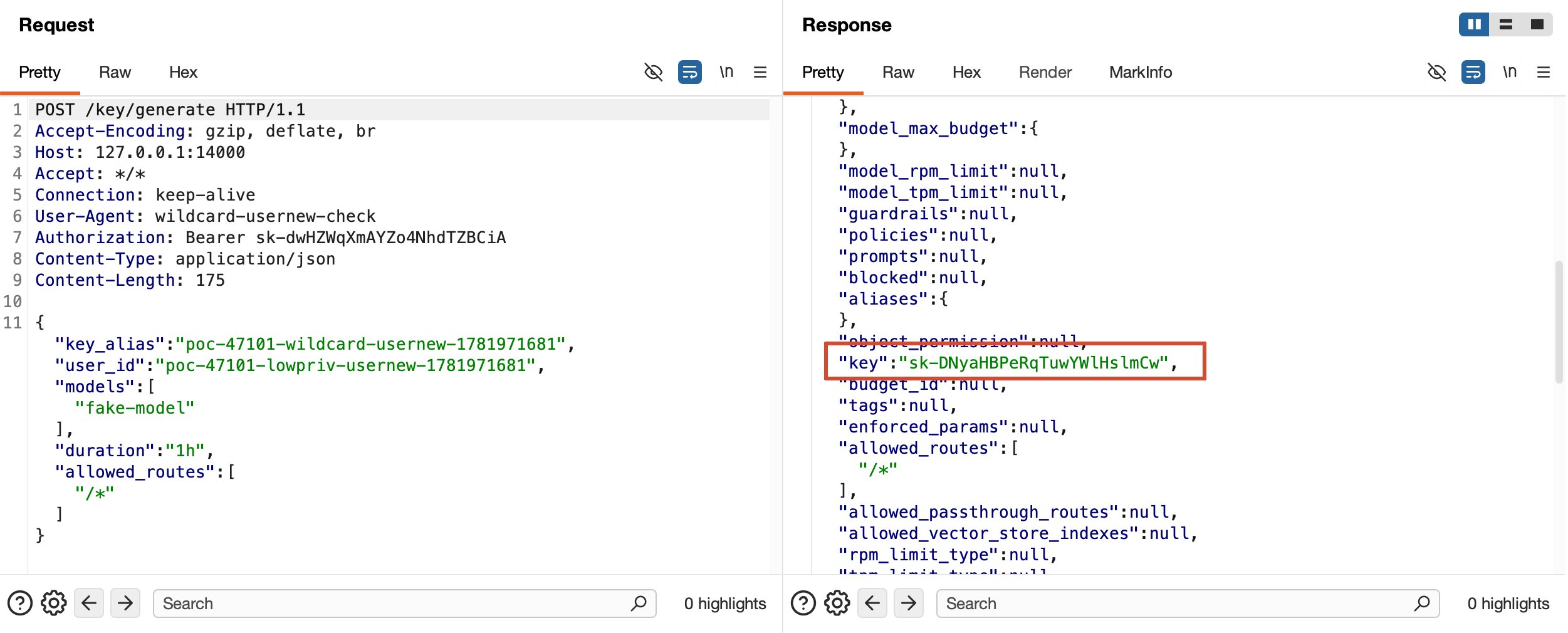Open Response MarkInfo tab
This screenshot has height=633, width=1568.
click(1141, 72)
